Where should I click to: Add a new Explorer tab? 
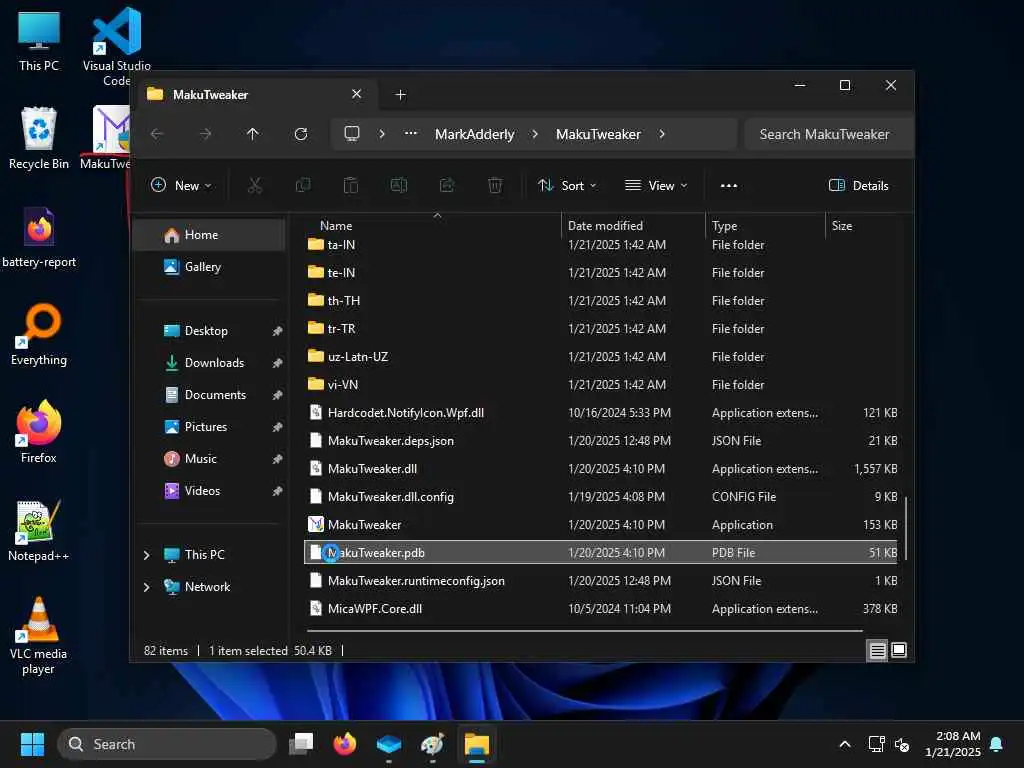point(400,95)
